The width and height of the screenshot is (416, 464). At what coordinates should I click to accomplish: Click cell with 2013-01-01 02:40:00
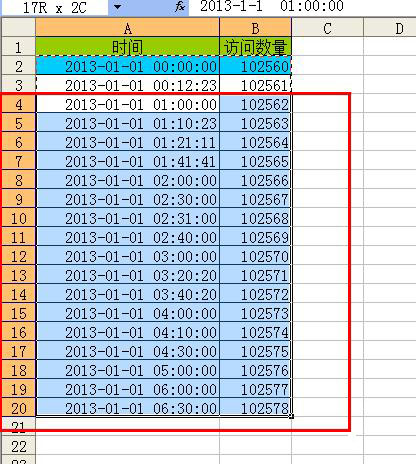[127, 237]
